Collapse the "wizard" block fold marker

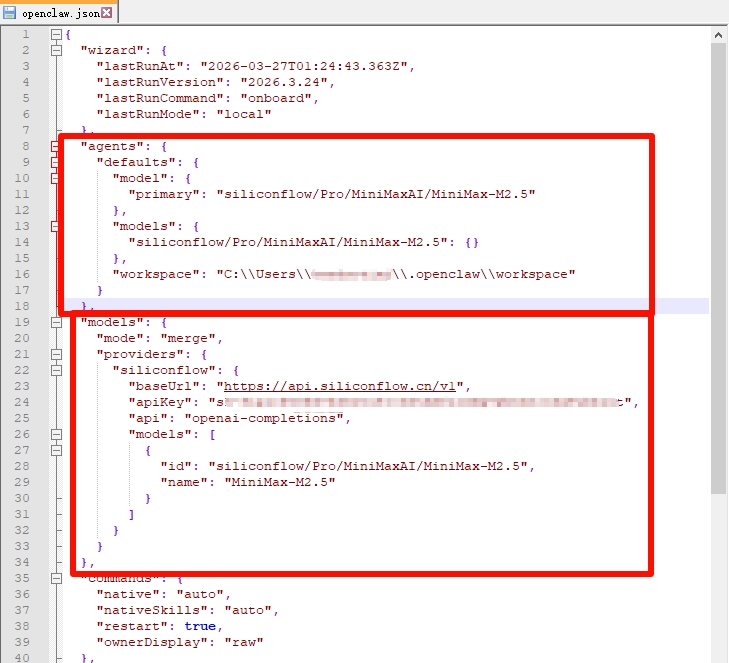pyautogui.click(x=56, y=50)
